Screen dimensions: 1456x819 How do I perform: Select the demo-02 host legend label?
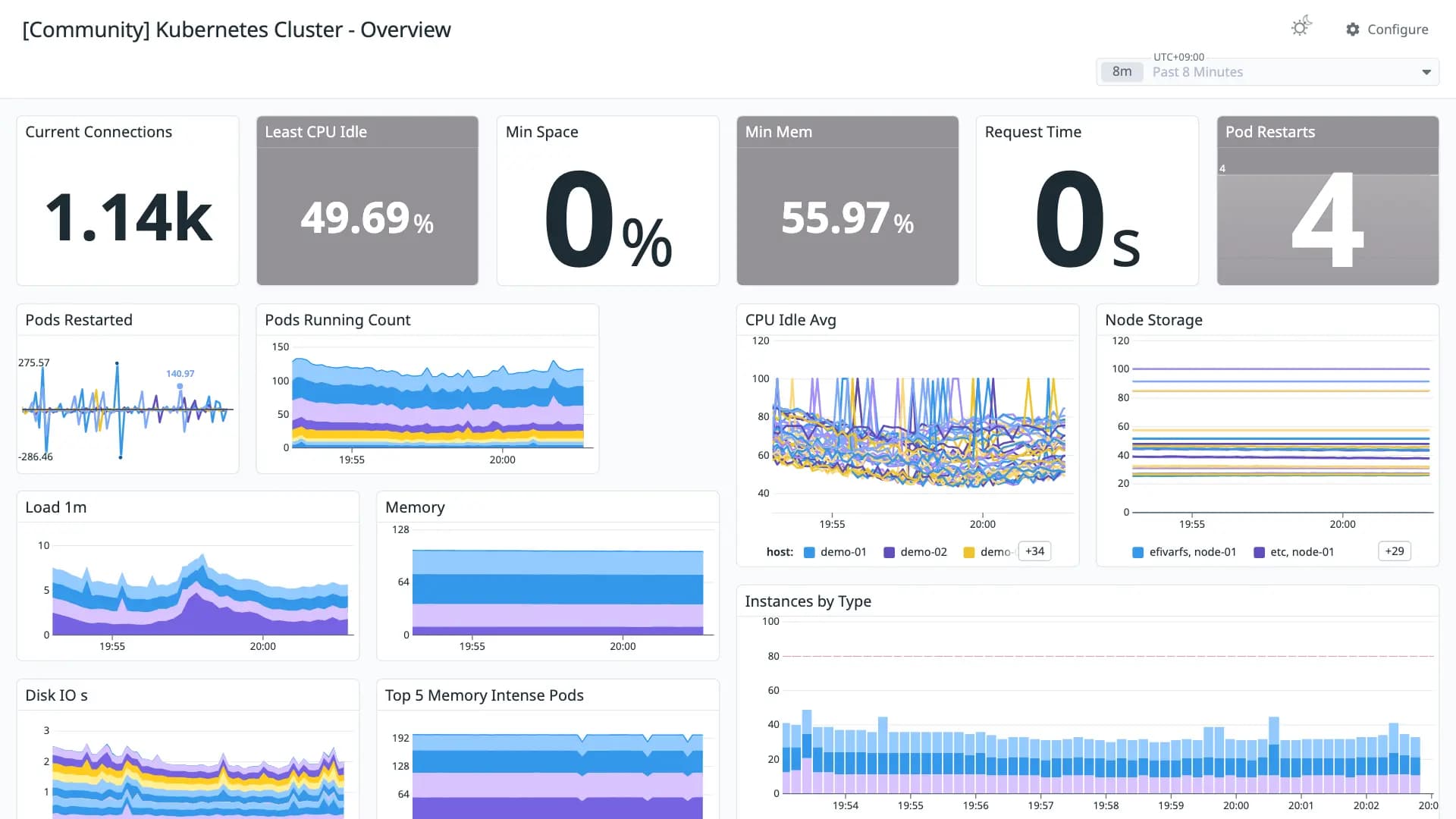point(924,552)
